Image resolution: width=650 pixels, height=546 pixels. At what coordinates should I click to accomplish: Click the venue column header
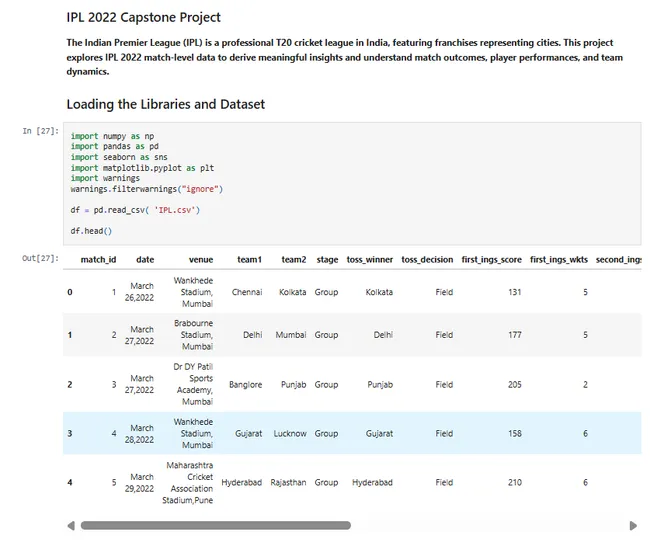coord(201,260)
